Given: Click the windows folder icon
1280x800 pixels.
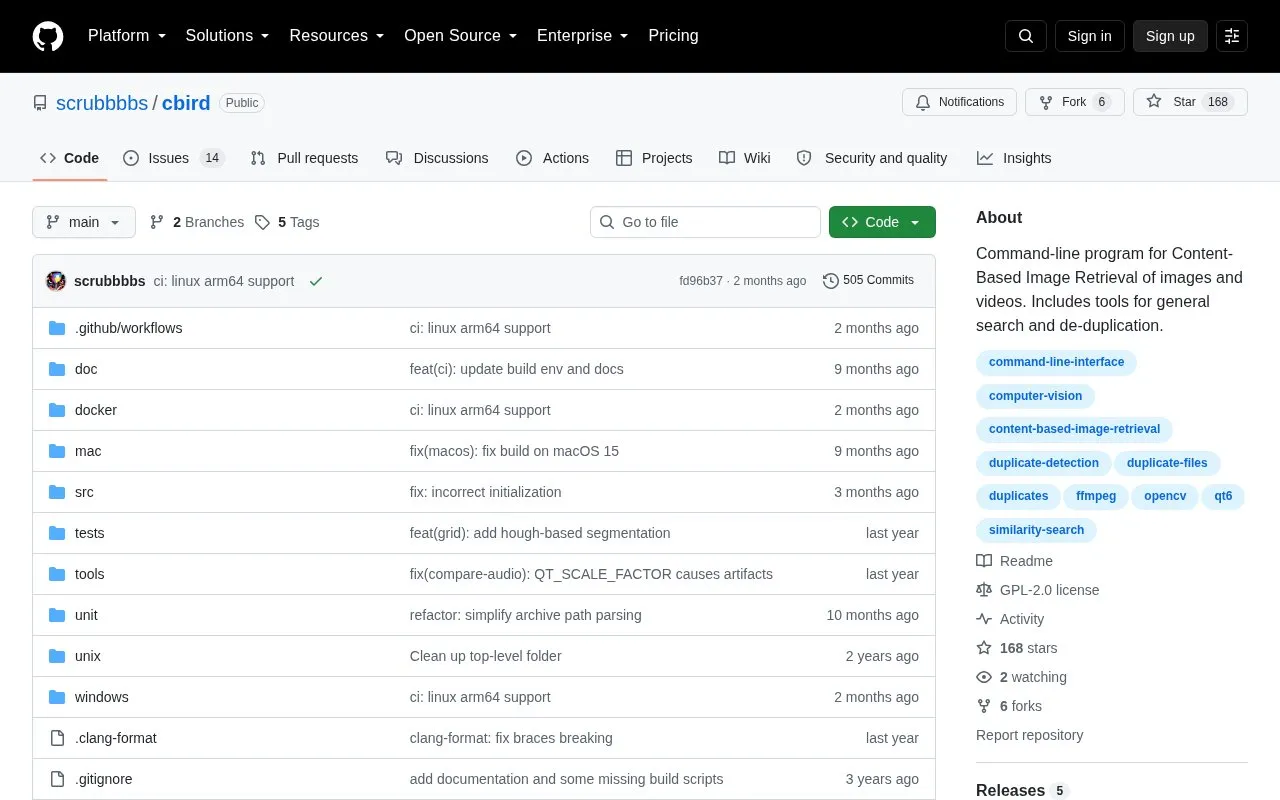Looking at the screenshot, I should pos(57,697).
